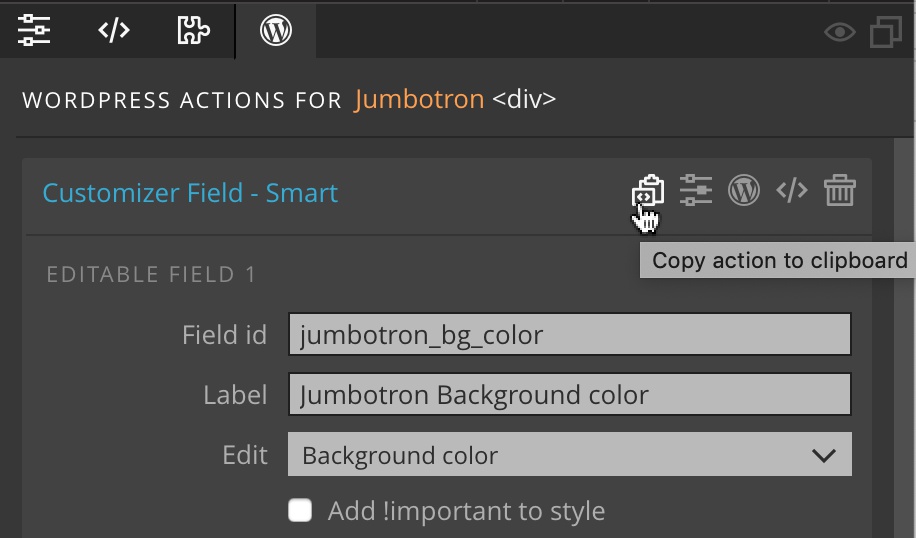Click the Field id input box

pyautogui.click(x=569, y=335)
